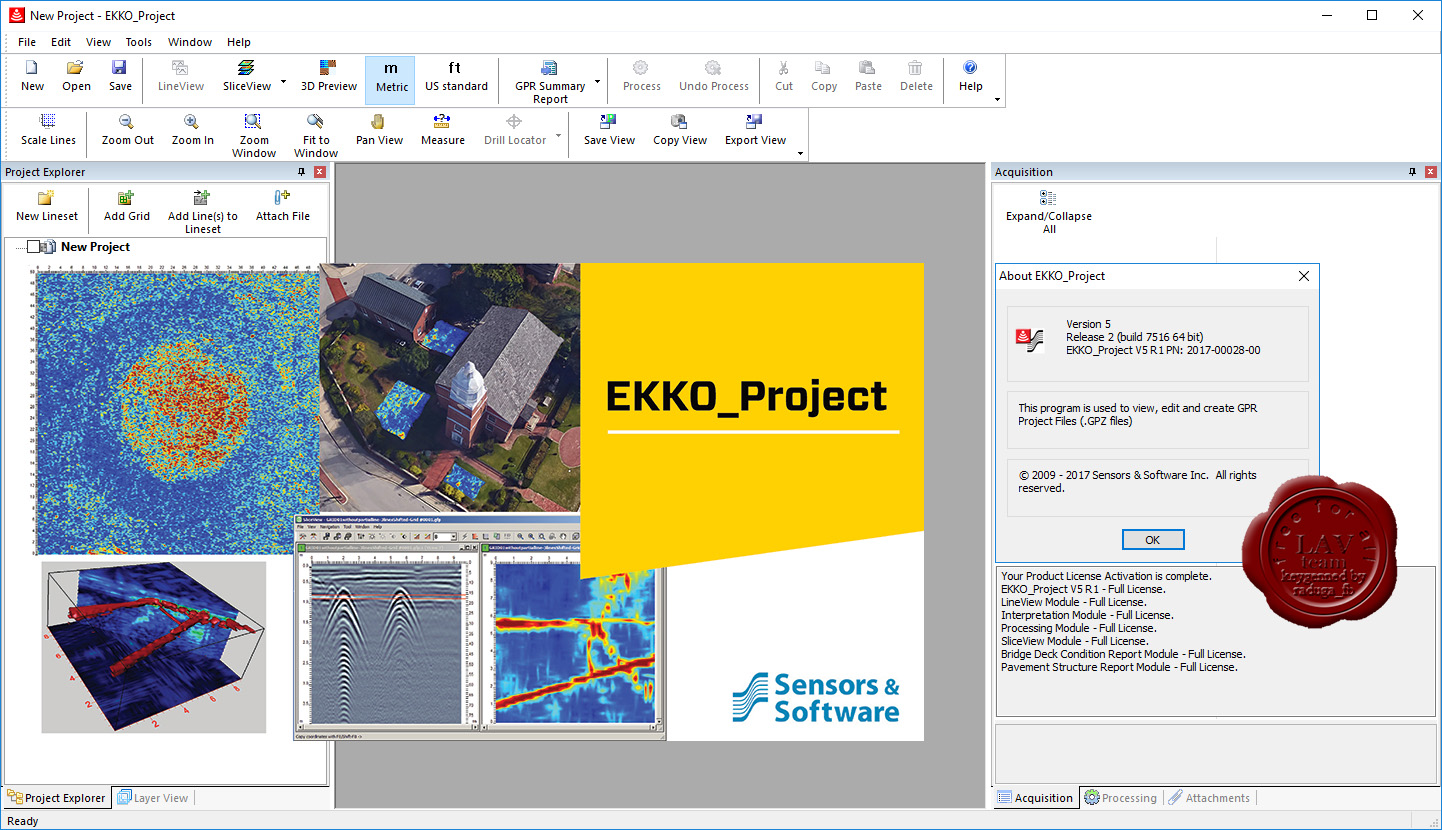Switch to the Layer View tab
1442x830 pixels.
(153, 798)
